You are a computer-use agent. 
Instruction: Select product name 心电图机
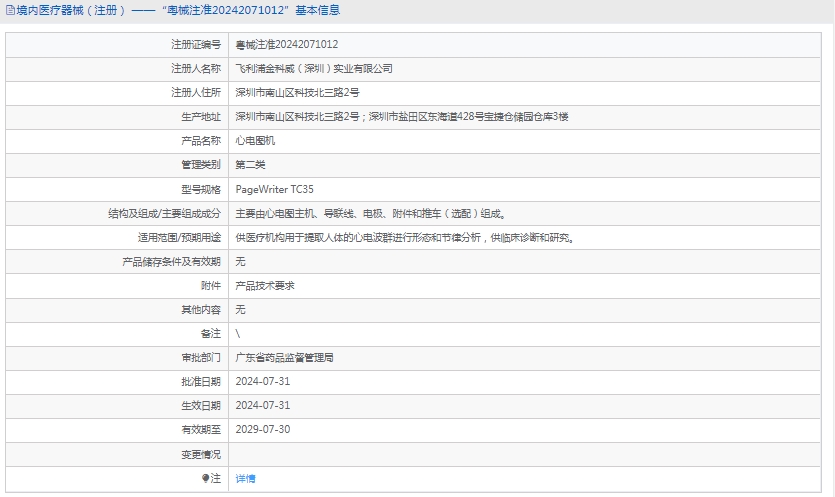[255, 141]
